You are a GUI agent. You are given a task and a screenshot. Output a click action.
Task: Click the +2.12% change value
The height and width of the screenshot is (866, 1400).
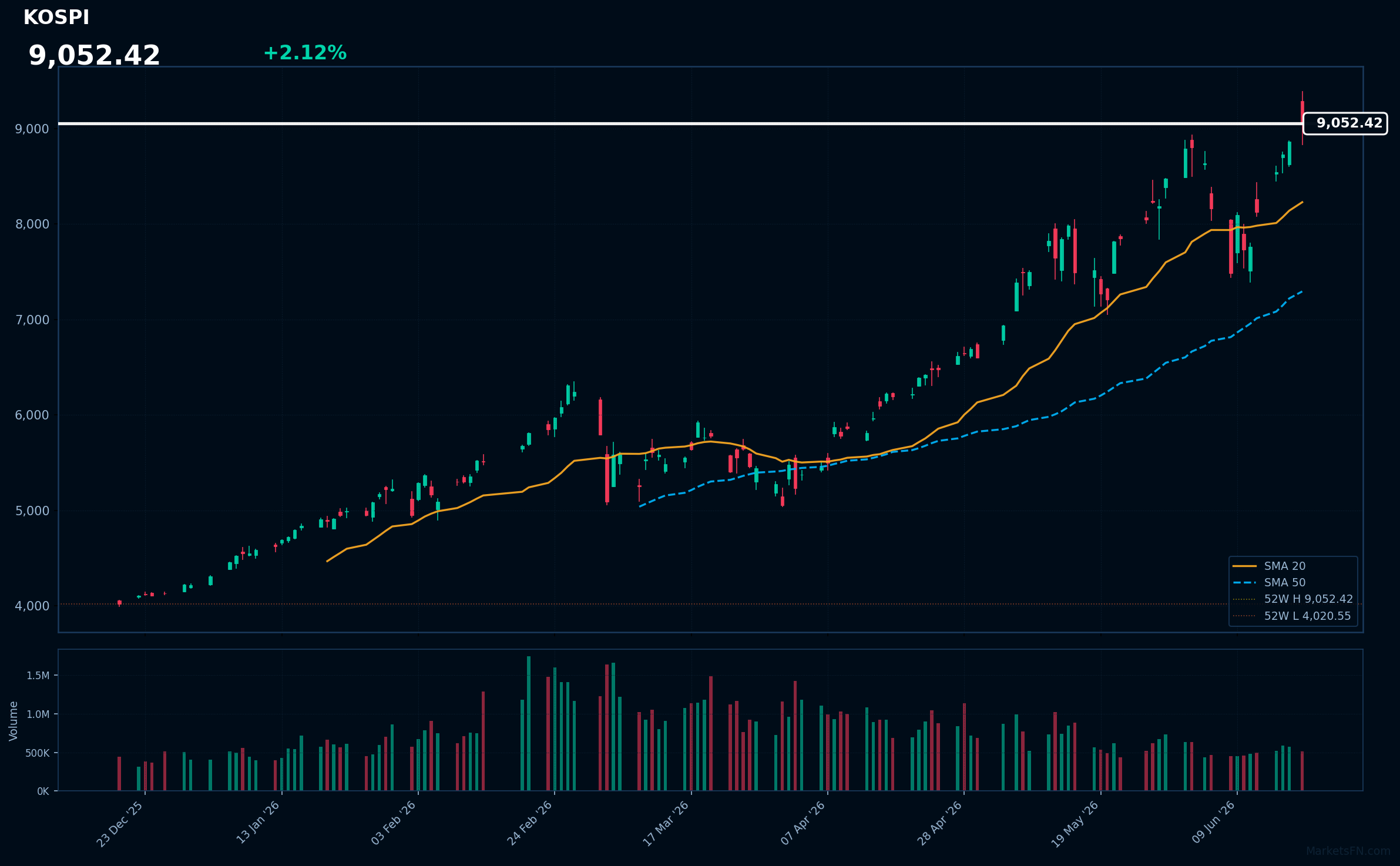tap(305, 53)
